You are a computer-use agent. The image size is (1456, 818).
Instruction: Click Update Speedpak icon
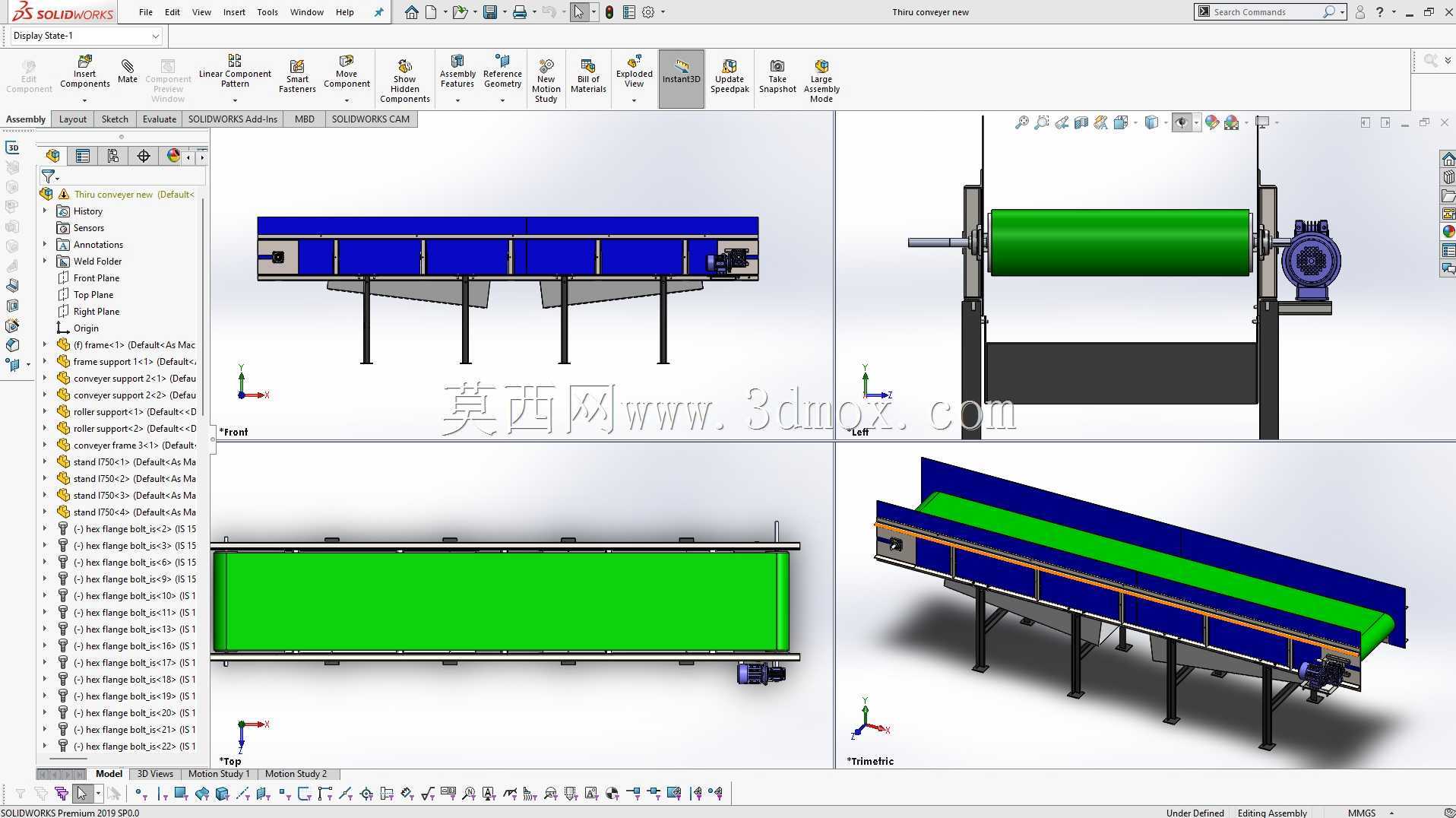[x=730, y=76]
